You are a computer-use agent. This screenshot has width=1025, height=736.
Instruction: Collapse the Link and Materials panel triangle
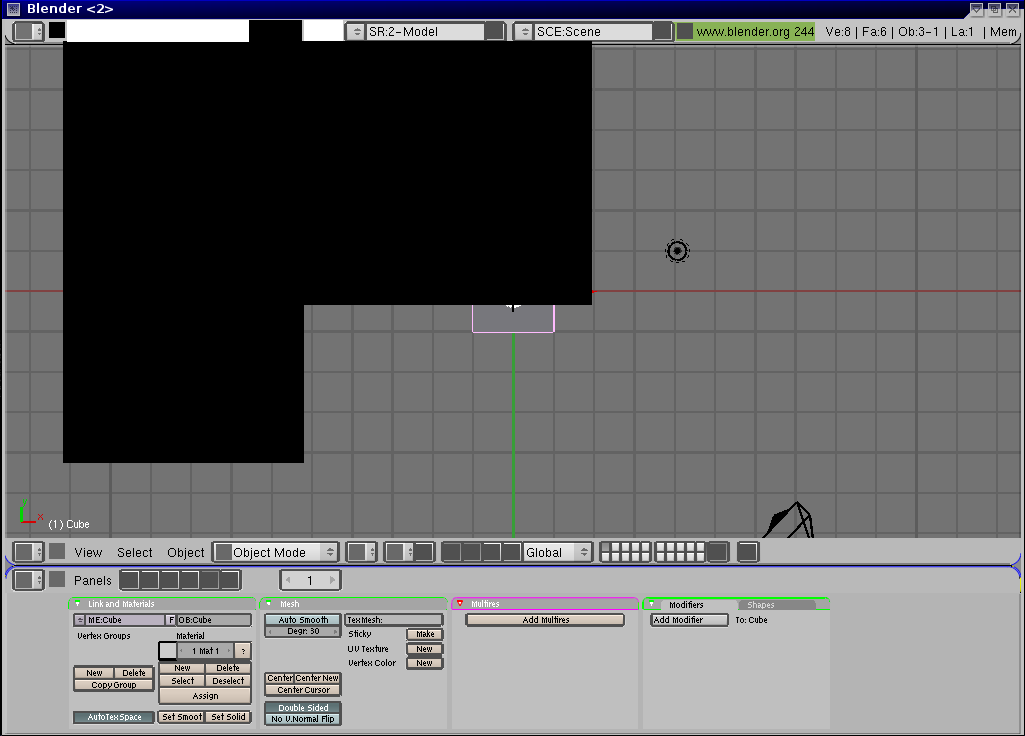coord(78,604)
